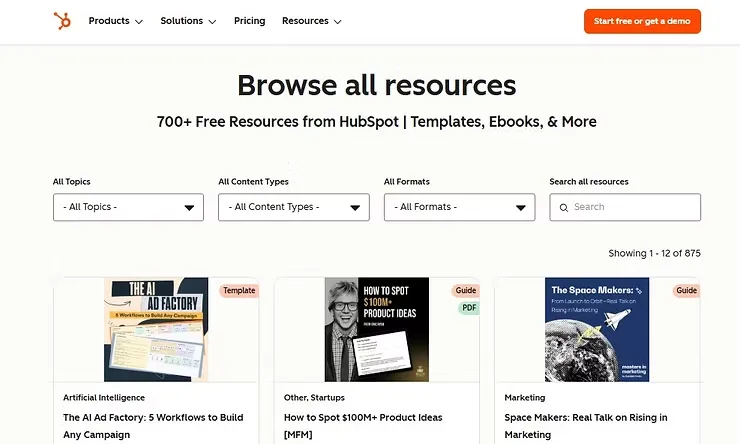Click the PDF badge on Product Ideas card
The image size is (740, 444).
click(469, 308)
